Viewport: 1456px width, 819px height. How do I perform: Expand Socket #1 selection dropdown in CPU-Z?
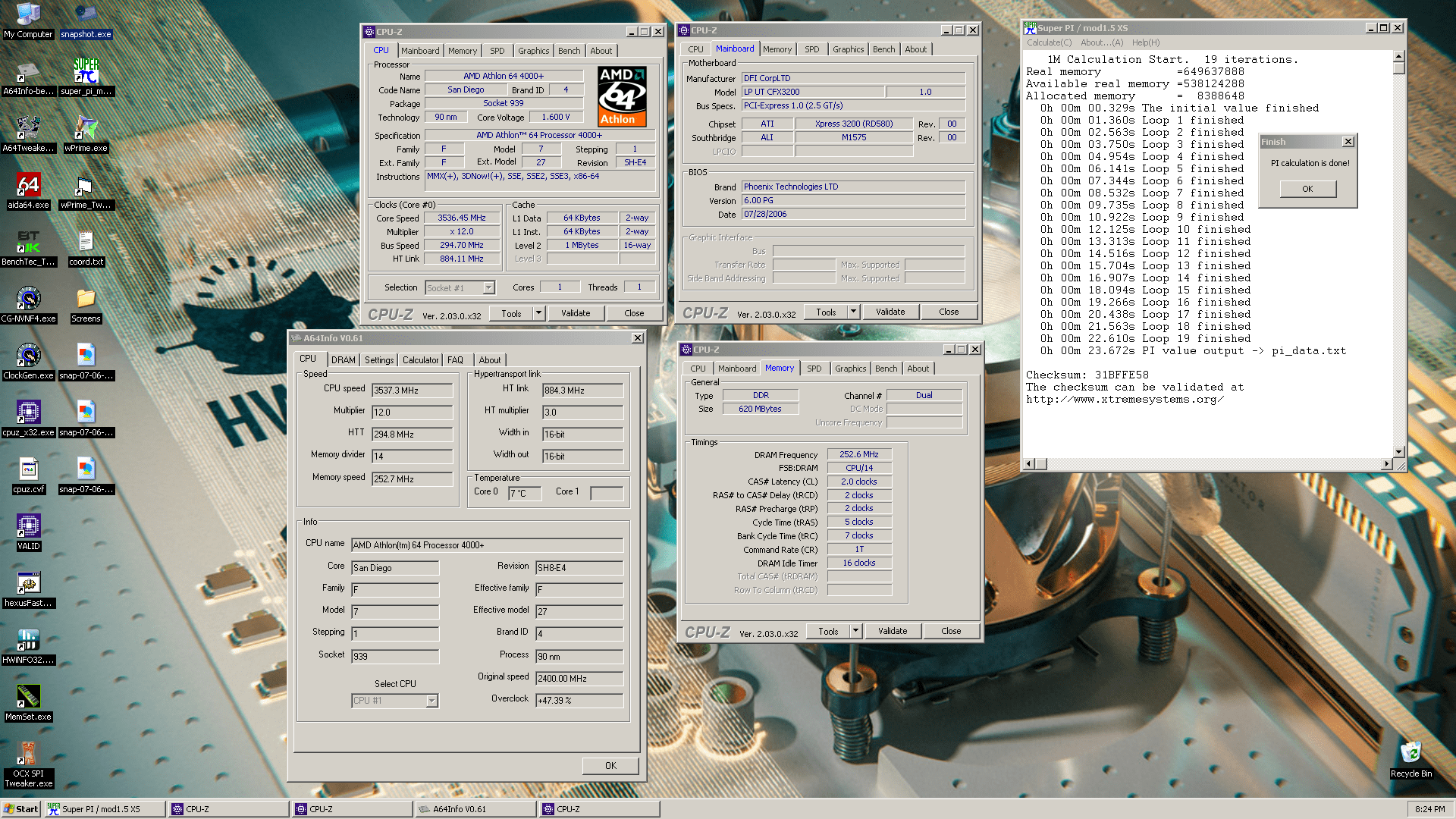coord(488,288)
